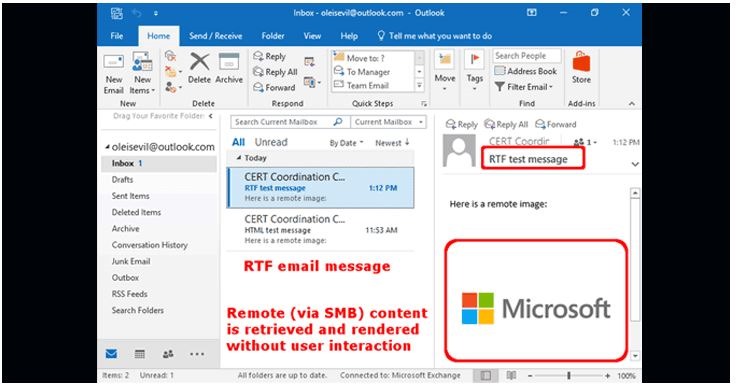Select the Drafts folder
The image size is (736, 388).
click(122, 180)
